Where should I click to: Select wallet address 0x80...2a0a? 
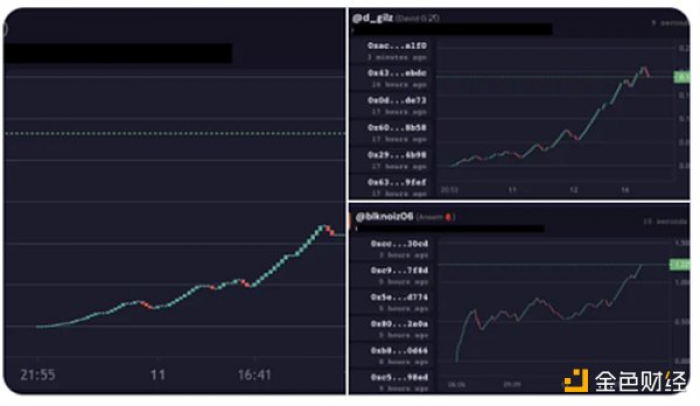[x=399, y=324]
